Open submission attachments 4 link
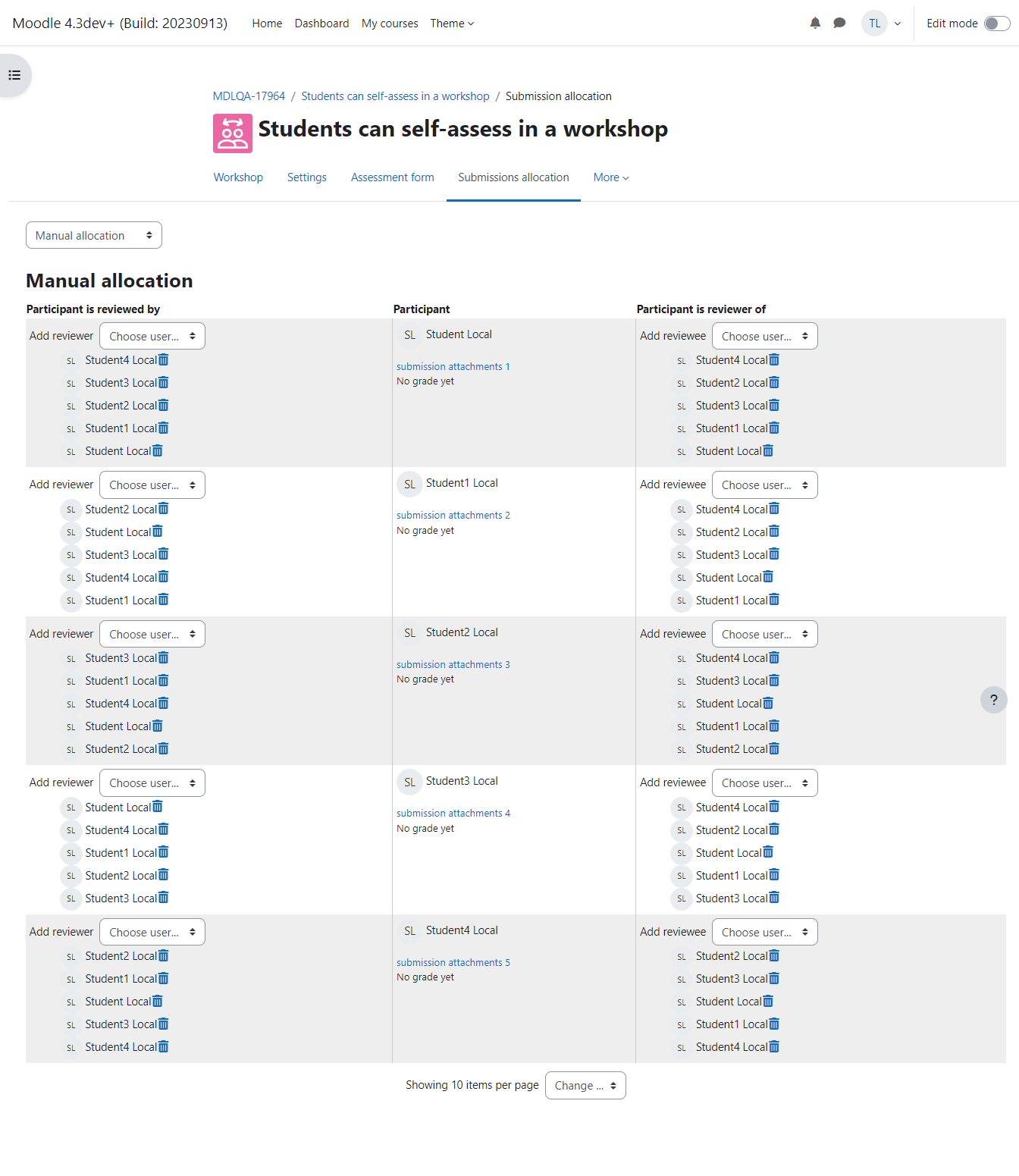 (453, 813)
